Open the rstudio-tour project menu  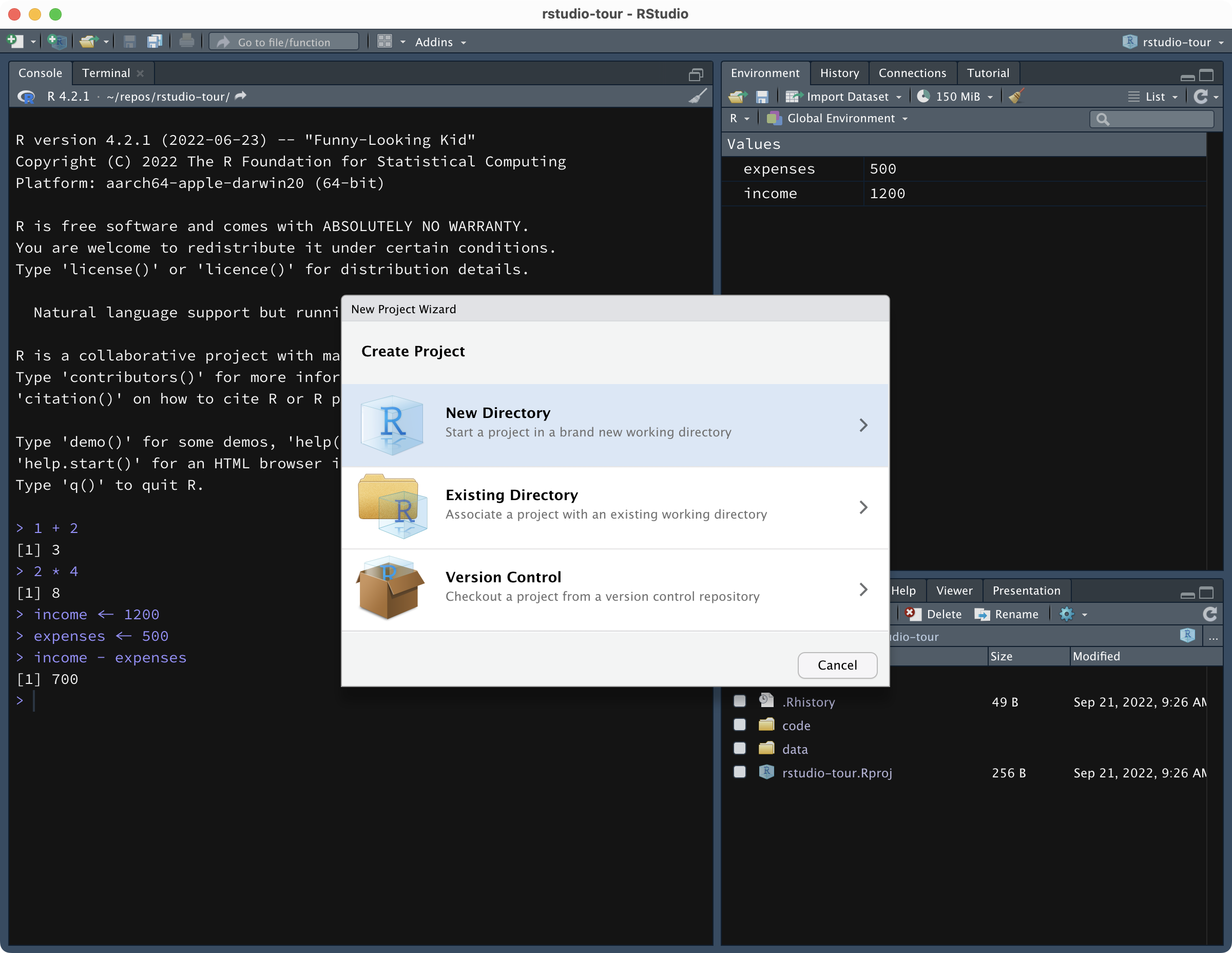[x=1173, y=42]
